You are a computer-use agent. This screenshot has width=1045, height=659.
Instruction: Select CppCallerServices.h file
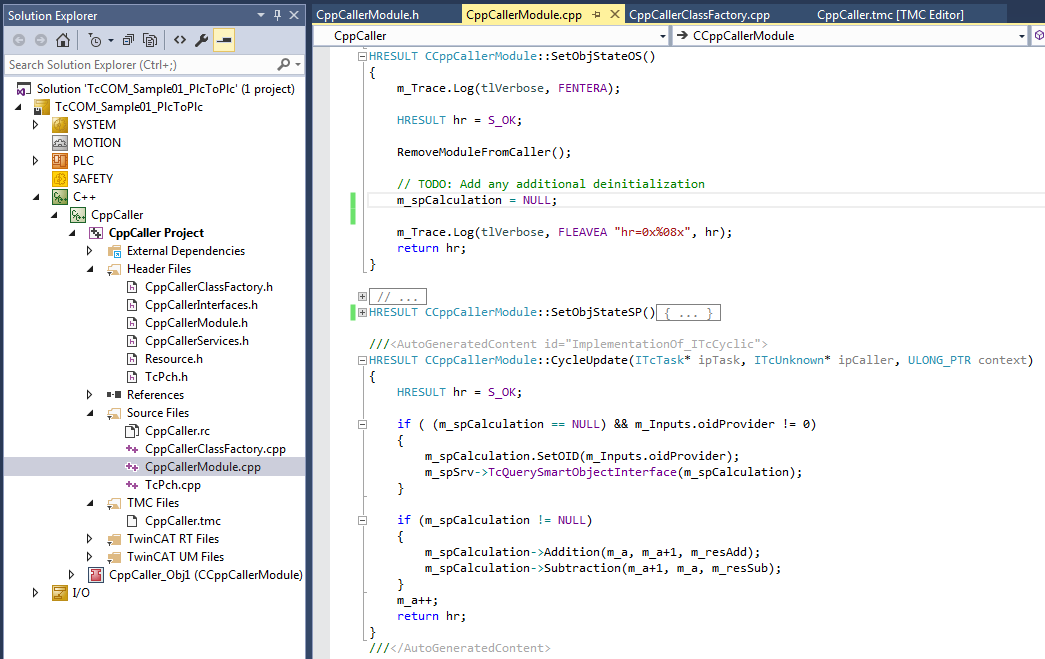pos(197,340)
